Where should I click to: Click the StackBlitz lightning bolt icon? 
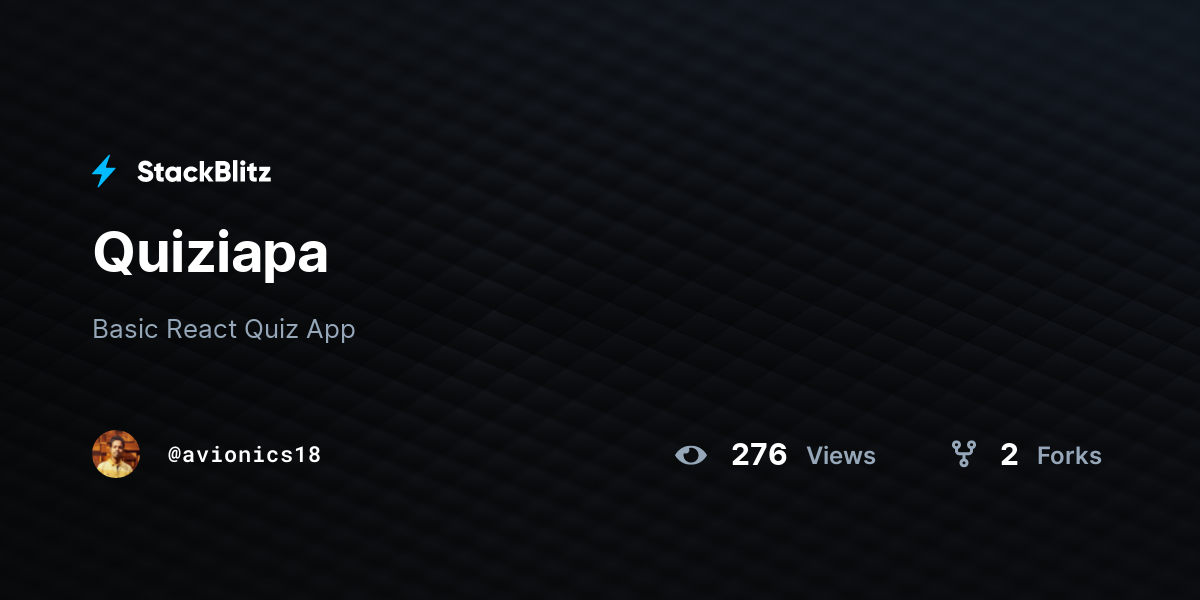104,172
